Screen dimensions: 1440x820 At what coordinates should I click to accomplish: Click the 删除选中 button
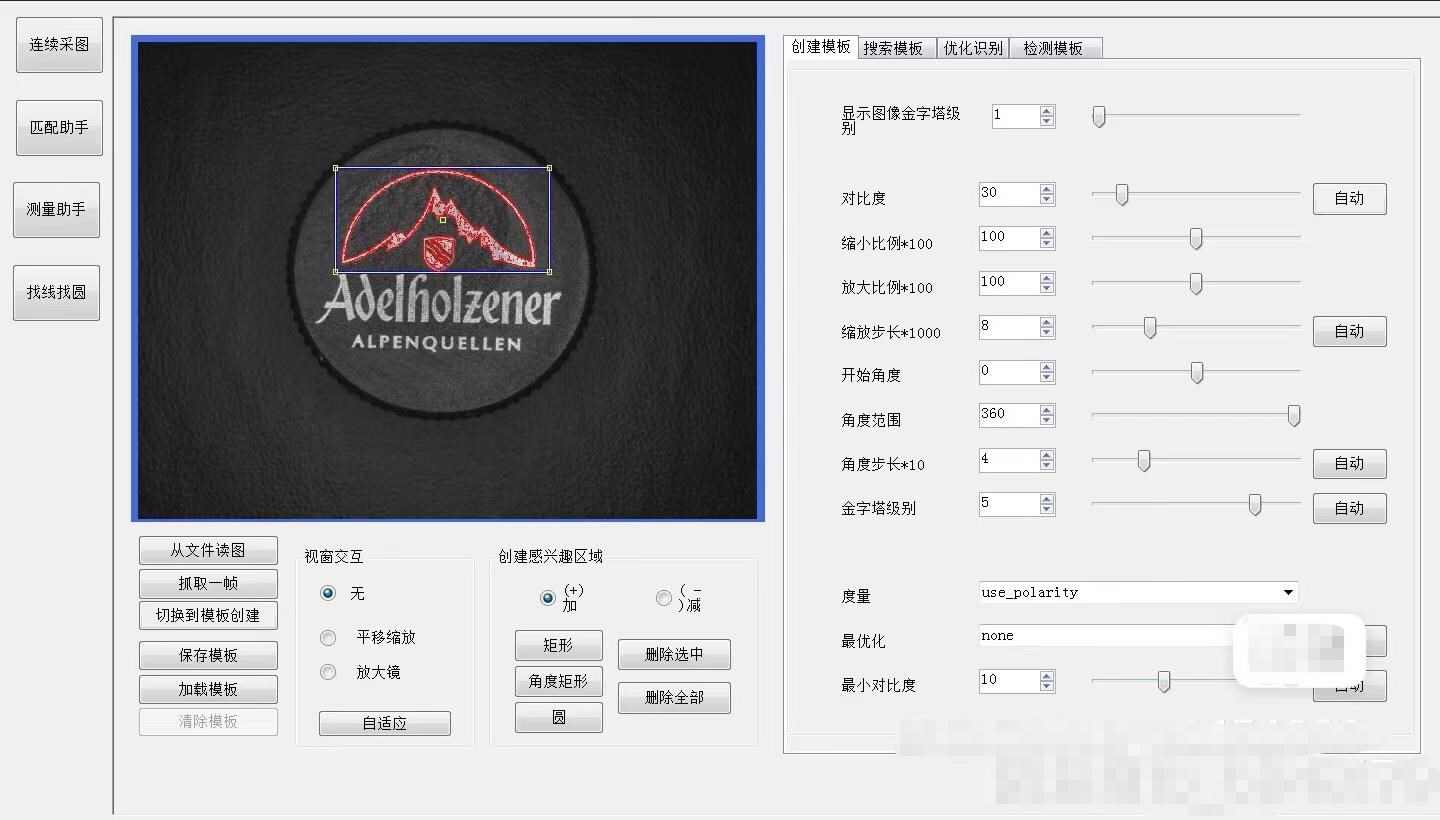click(x=674, y=654)
